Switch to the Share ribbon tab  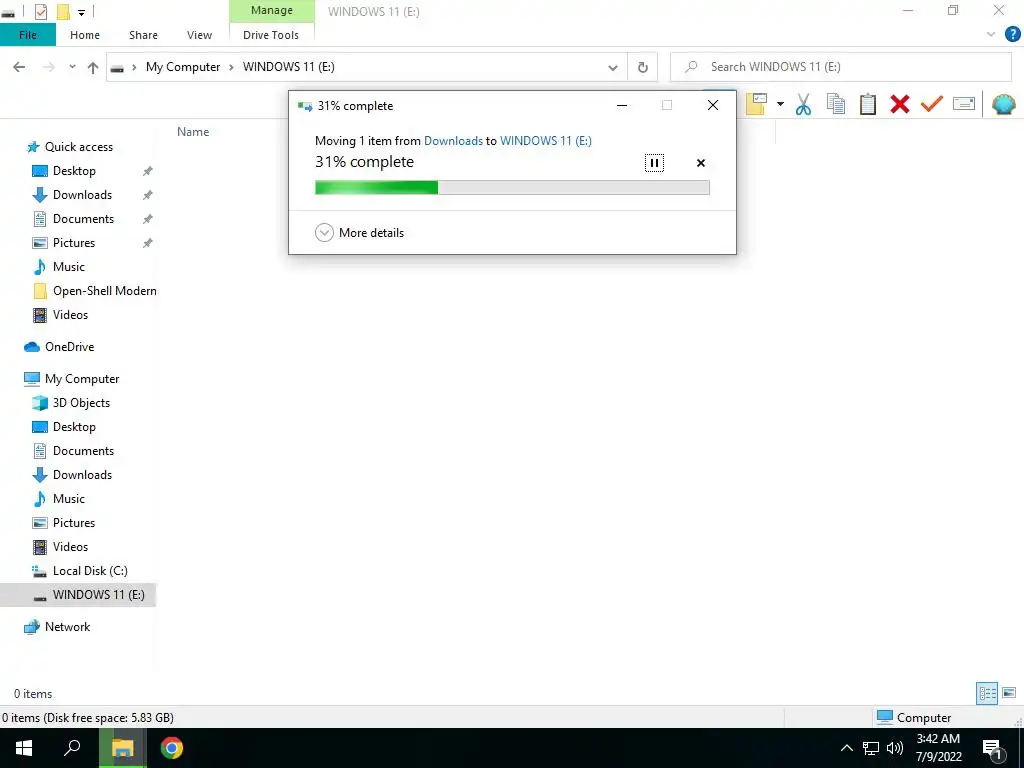click(x=143, y=35)
